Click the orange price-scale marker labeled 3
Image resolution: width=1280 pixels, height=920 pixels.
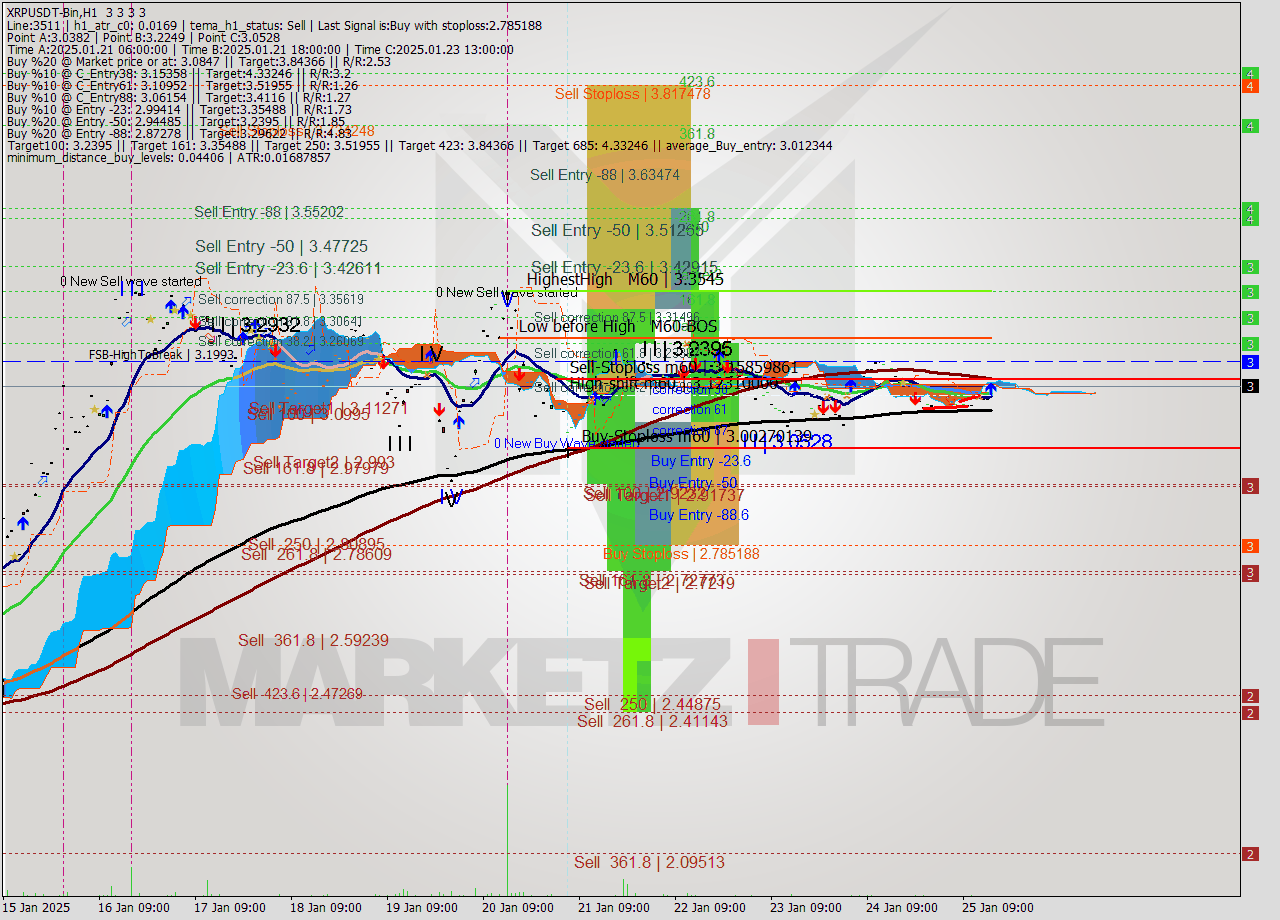pyautogui.click(x=1250, y=546)
